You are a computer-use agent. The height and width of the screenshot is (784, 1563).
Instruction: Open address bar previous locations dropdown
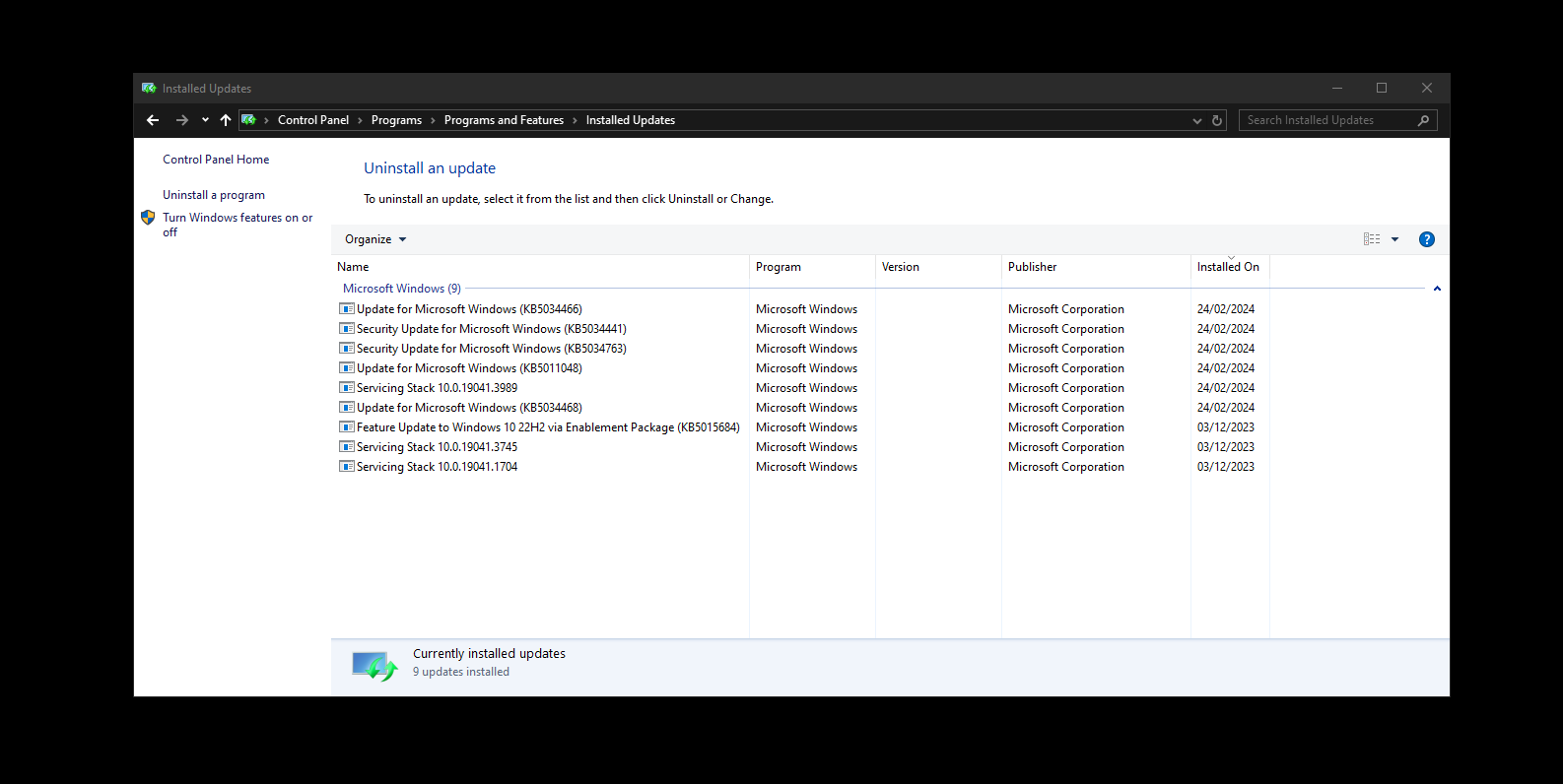1197,120
